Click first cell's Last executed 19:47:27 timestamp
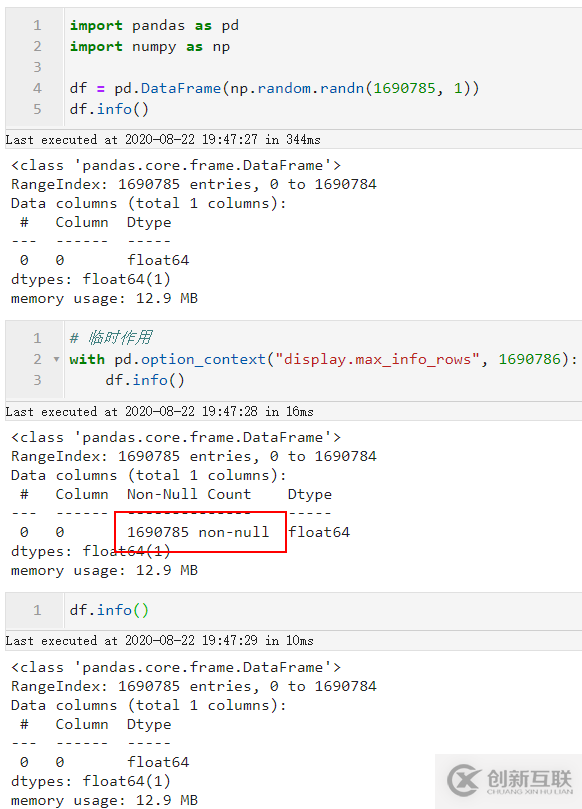 tap(163, 139)
